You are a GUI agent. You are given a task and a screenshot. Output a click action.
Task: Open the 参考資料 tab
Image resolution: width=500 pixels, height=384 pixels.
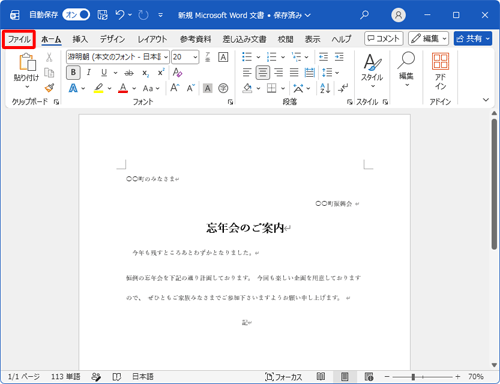click(195, 39)
